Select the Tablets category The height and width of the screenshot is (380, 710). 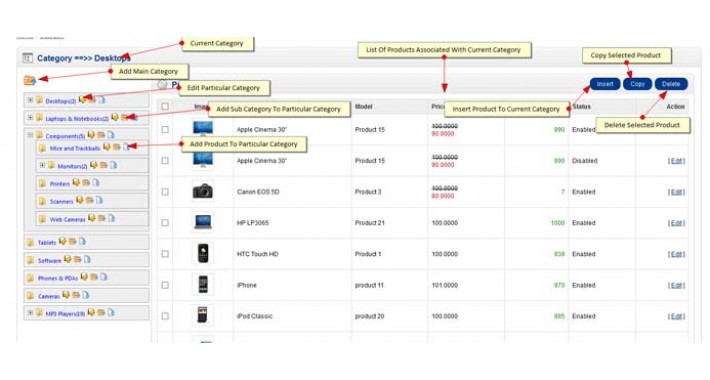(47, 243)
